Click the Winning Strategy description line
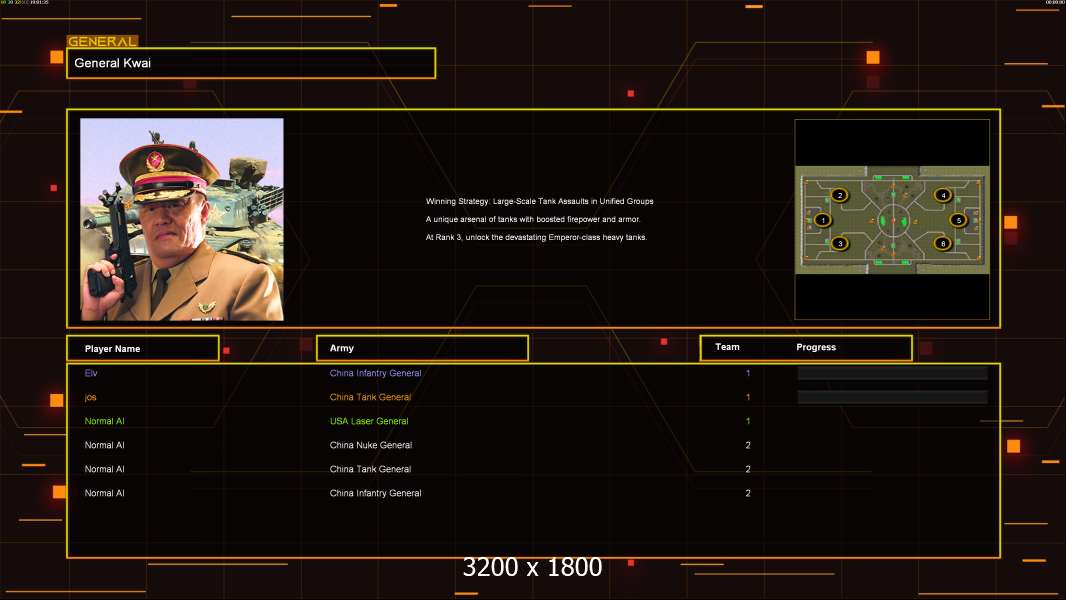The image size is (1066, 600). tap(539, 201)
